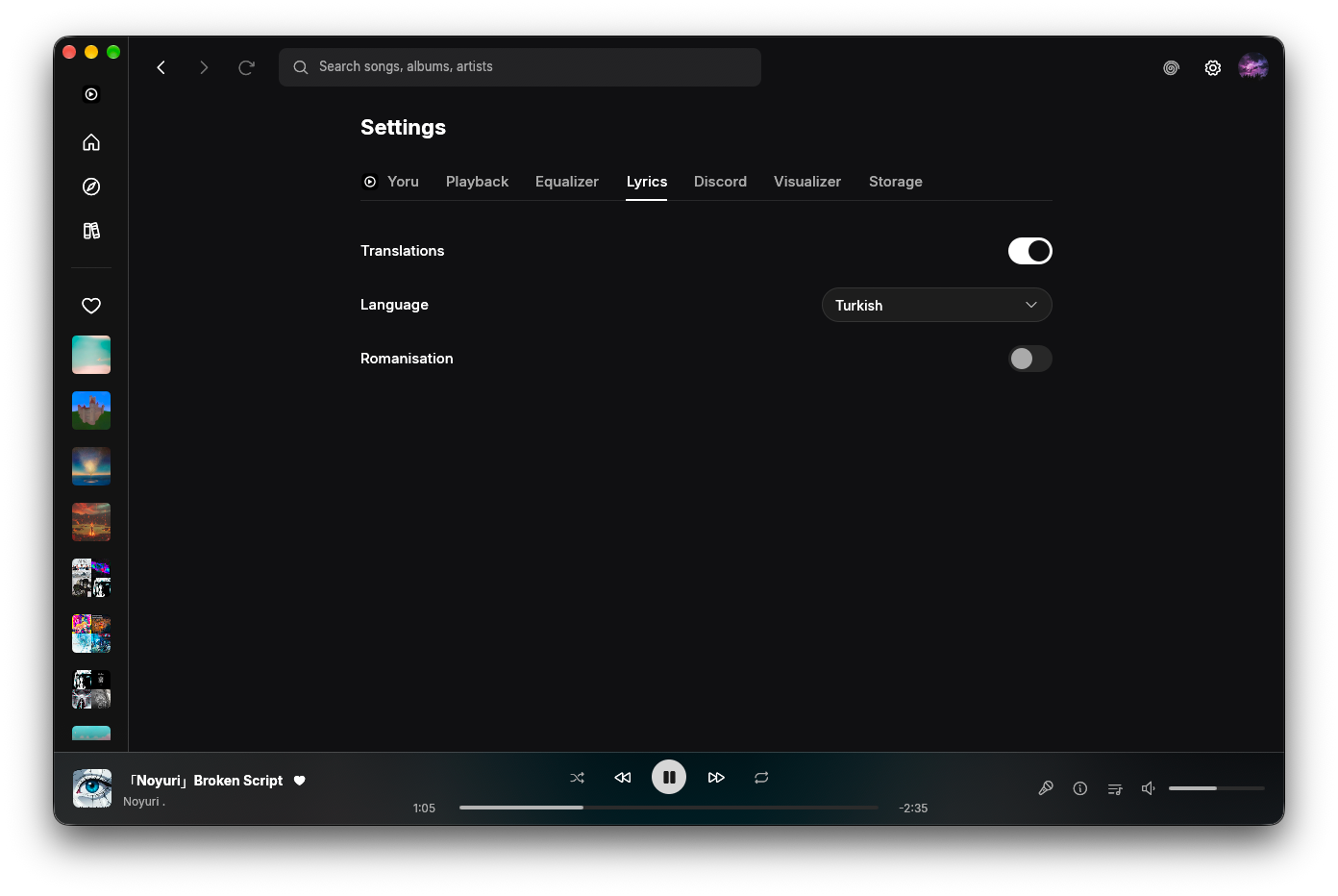1338x896 pixels.
Task: Switch to the Visualizer tab
Action: pyautogui.click(x=807, y=182)
